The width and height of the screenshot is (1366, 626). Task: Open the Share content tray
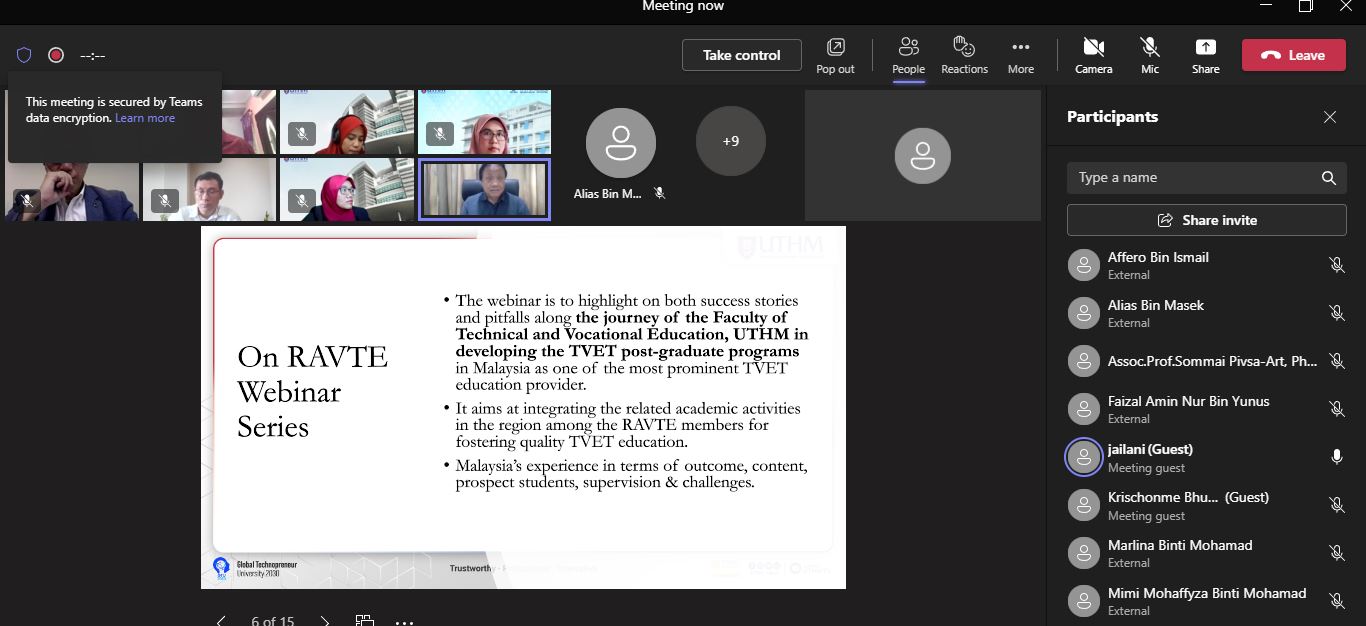1205,56
